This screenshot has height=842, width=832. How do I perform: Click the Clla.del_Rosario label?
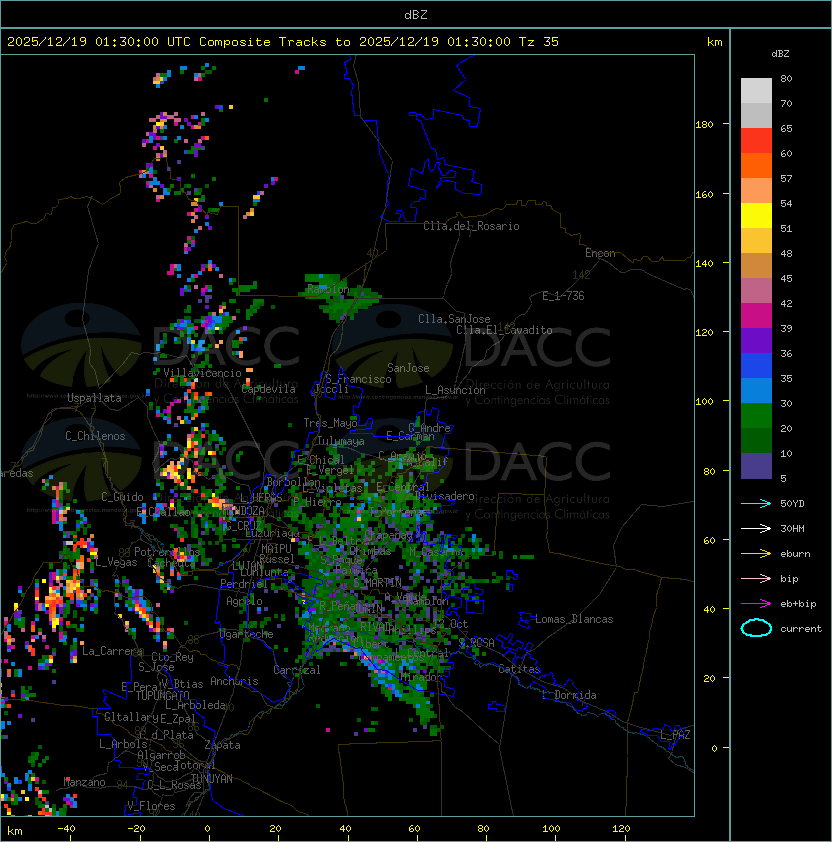471,226
